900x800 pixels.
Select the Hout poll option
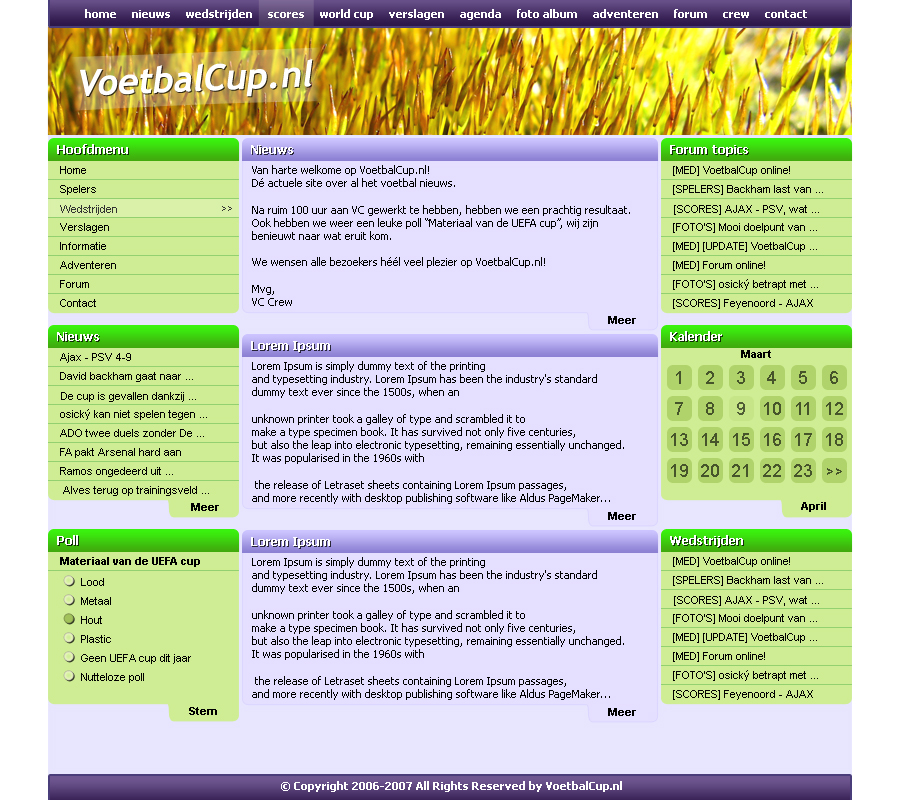(x=69, y=619)
